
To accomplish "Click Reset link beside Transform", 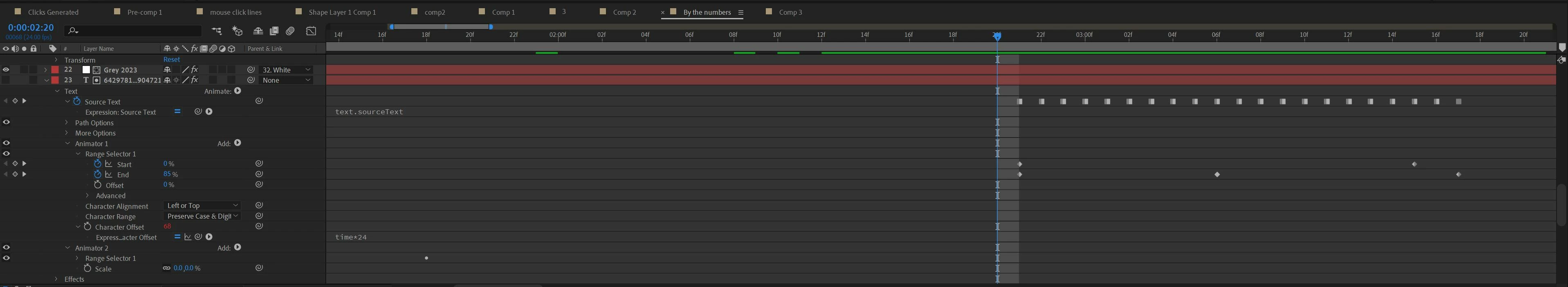I will pyautogui.click(x=172, y=60).
